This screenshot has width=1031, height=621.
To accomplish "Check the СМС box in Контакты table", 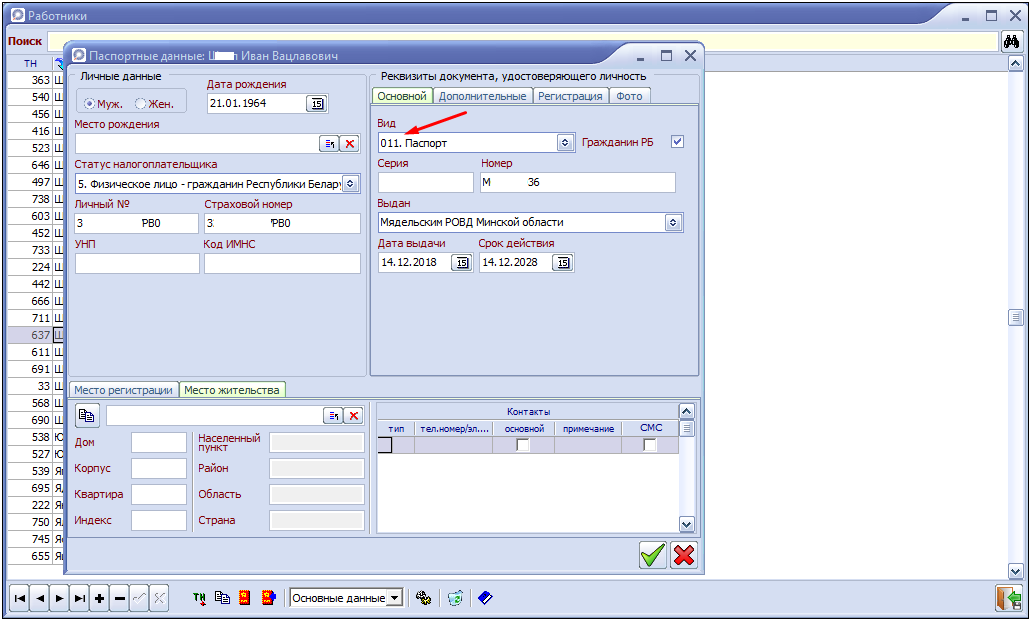I will coord(650,445).
